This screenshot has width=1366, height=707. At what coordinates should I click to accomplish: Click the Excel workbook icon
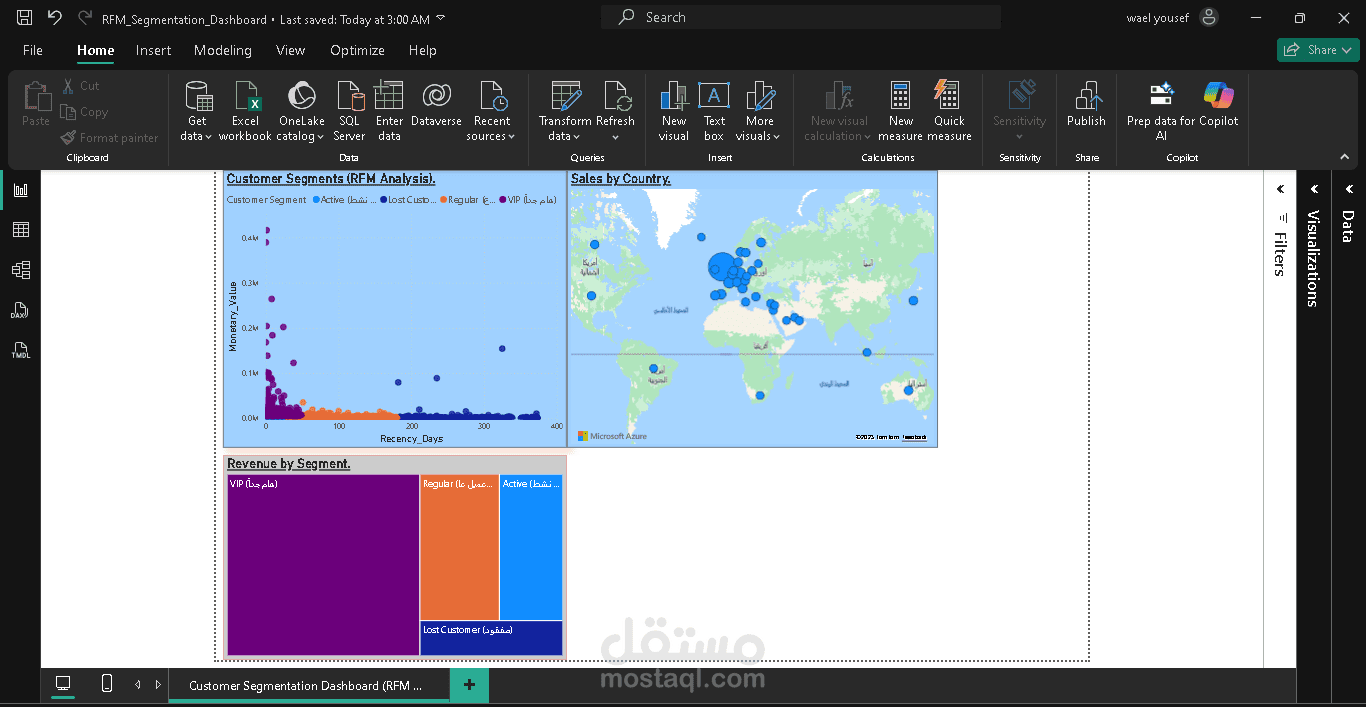[245, 98]
